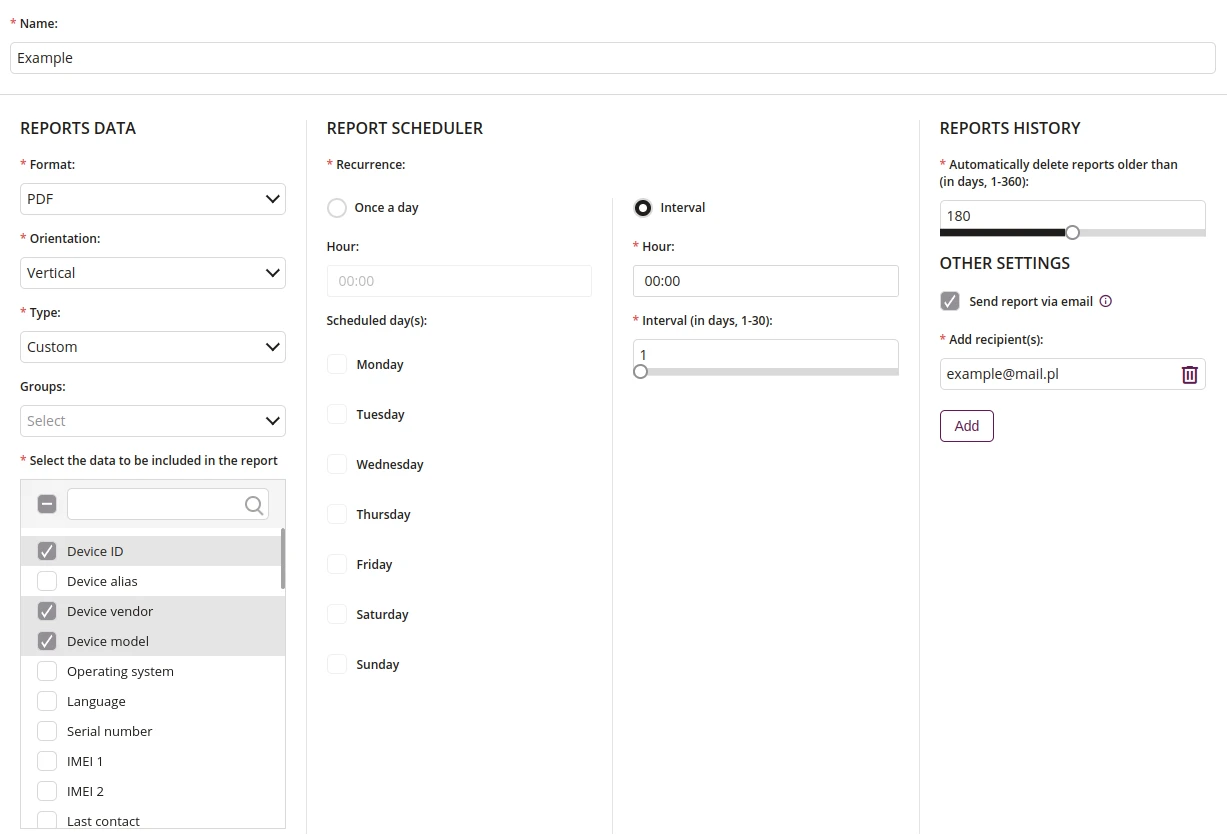1227x836 pixels.
Task: Check the Serial number checkbox
Action: (47, 731)
